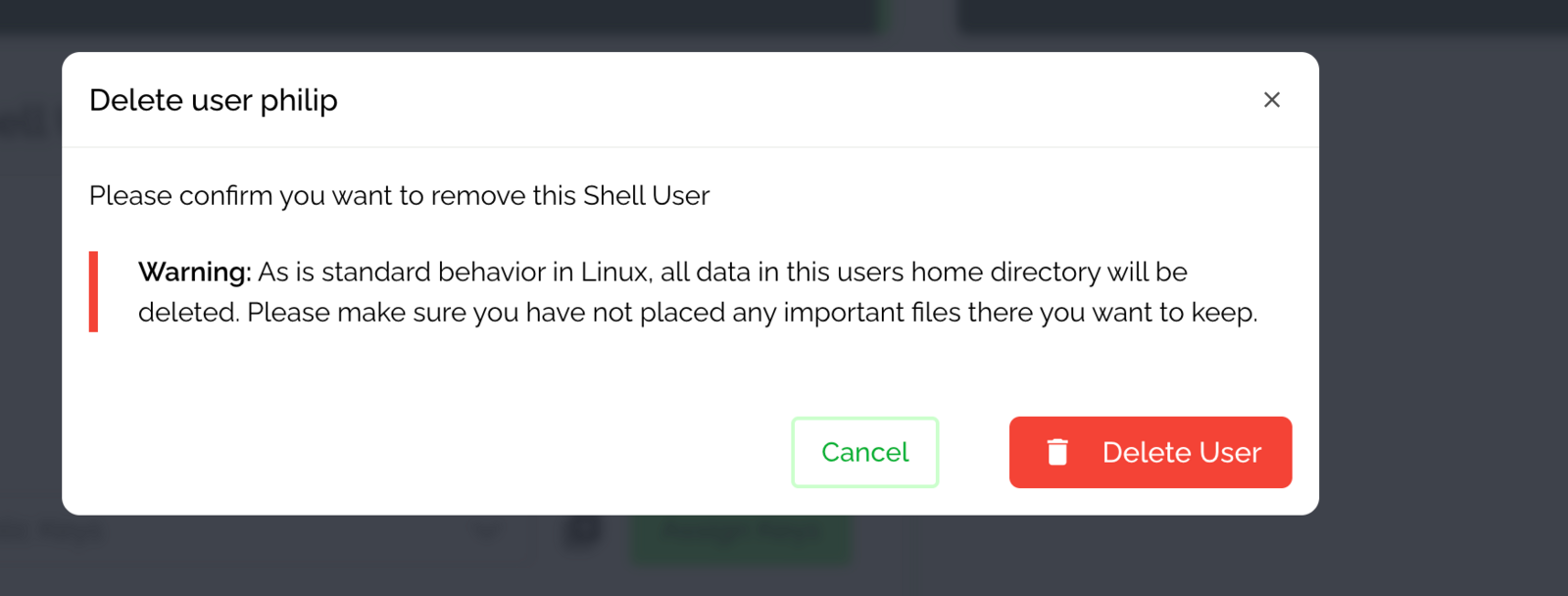Click the blurred green button behind the dialog
The width and height of the screenshot is (1568, 596).
point(741,535)
